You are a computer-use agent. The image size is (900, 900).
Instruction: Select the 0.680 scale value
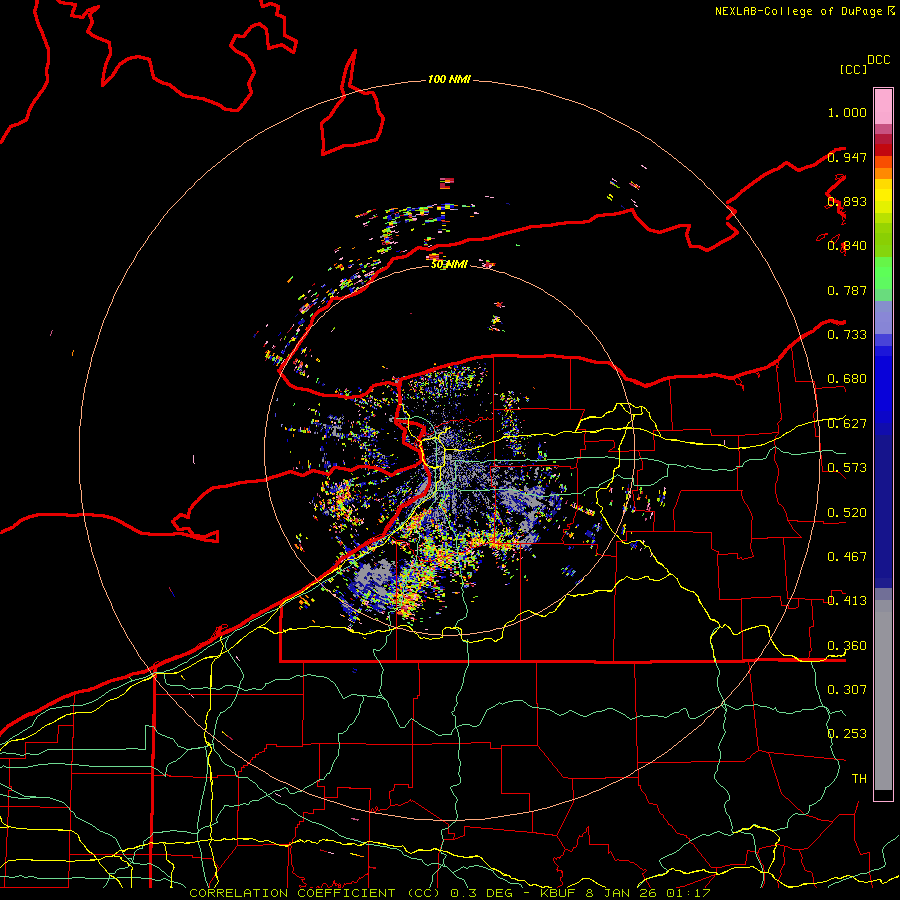coord(847,379)
